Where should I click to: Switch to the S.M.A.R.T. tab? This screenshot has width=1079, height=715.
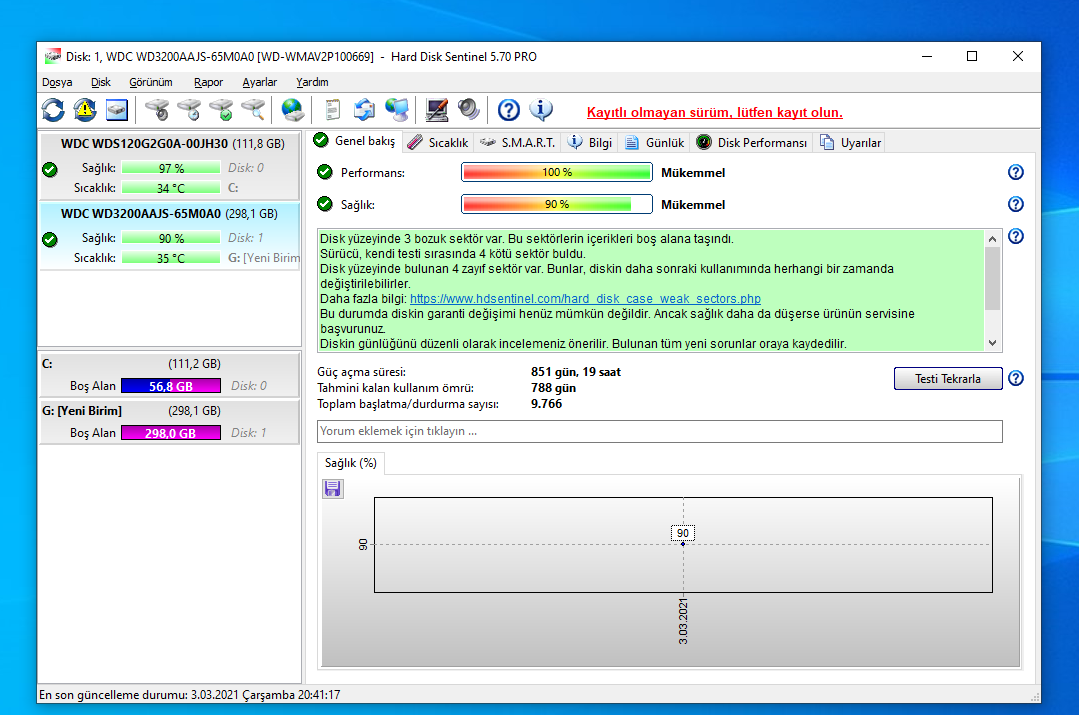(517, 142)
